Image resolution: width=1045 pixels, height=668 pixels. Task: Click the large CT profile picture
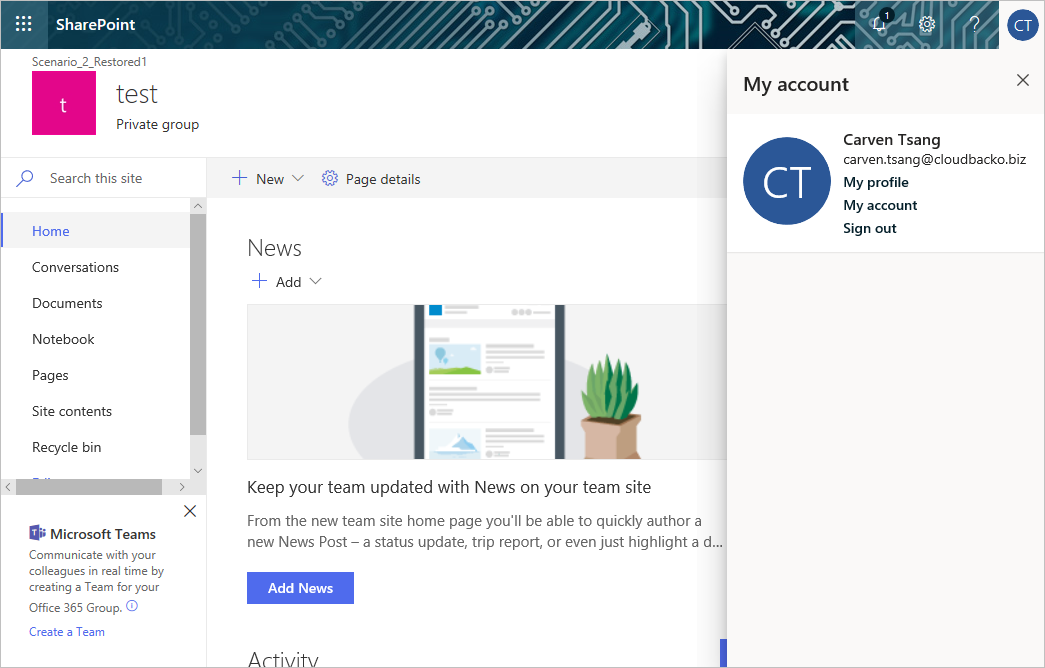point(787,181)
